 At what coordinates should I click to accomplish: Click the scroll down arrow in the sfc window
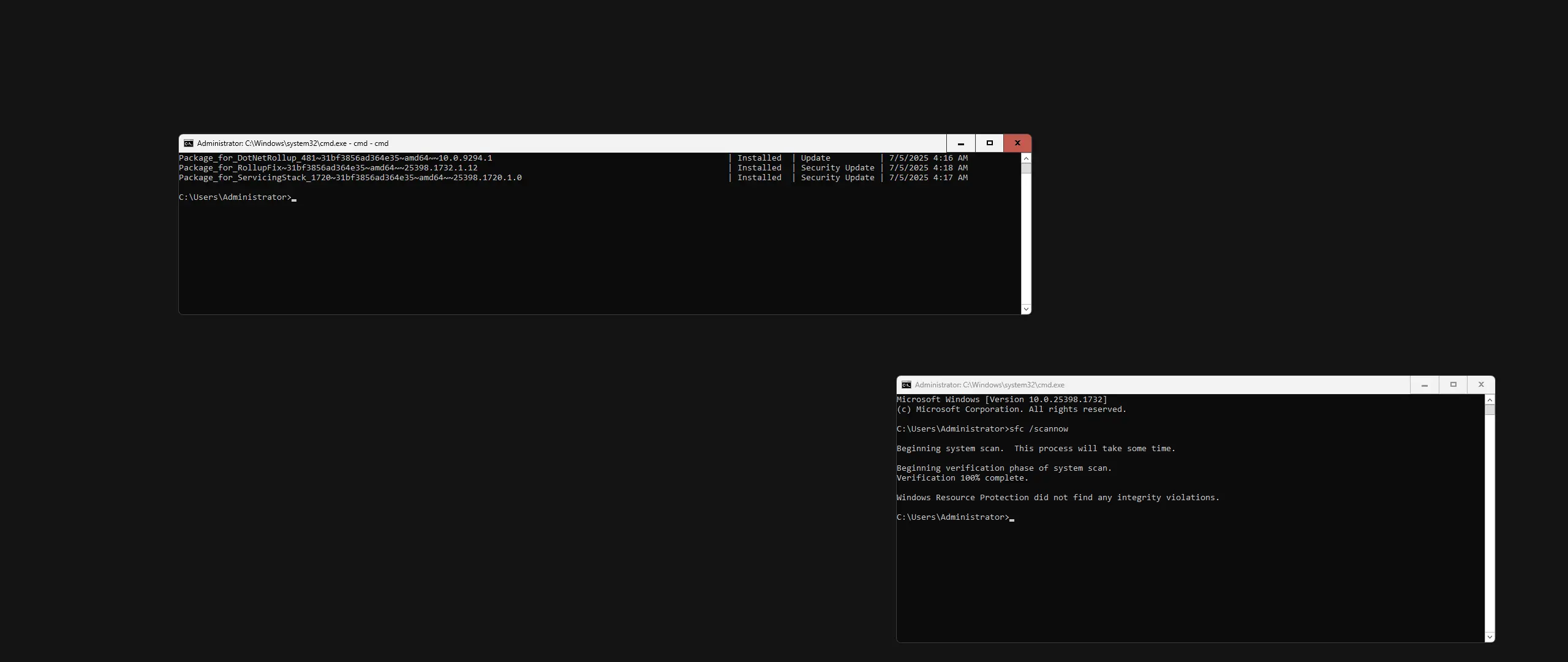click(1490, 637)
